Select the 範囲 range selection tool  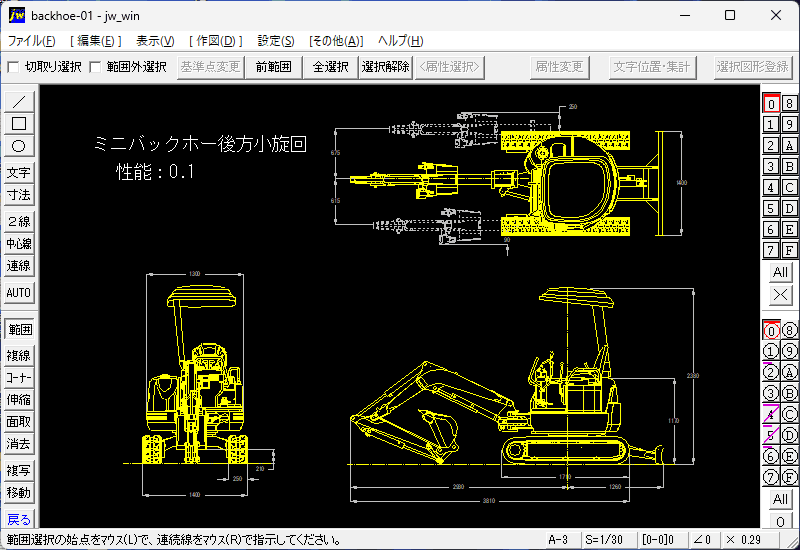point(19,330)
